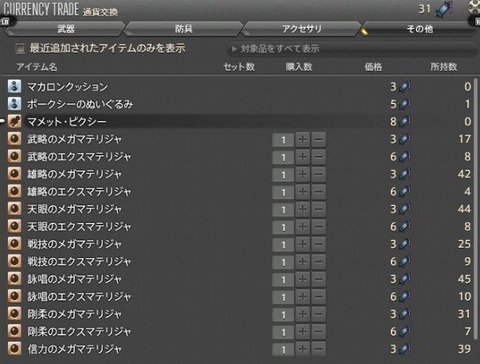Decrease quantity for 剛柔のエクスマテリジャ
Viewport: 480px width, 364px height.
click(x=319, y=332)
